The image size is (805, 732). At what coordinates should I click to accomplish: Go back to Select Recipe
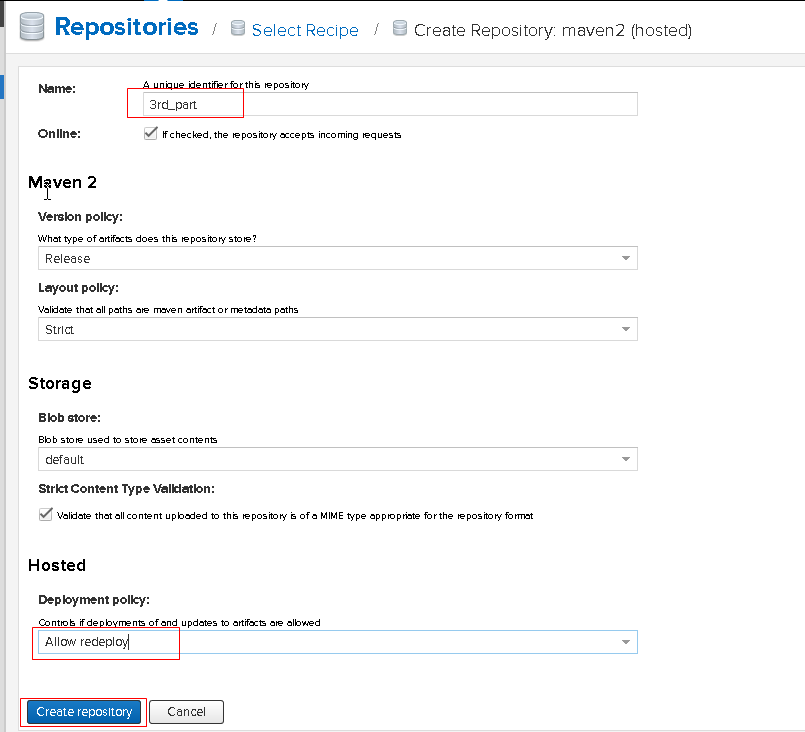click(x=305, y=30)
